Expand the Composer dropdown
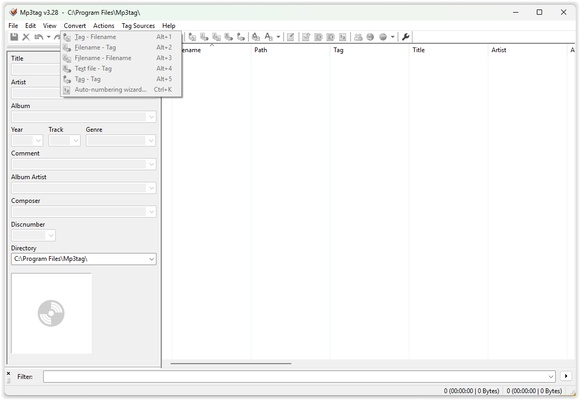Image resolution: width=580 pixels, height=400 pixels. coord(151,212)
